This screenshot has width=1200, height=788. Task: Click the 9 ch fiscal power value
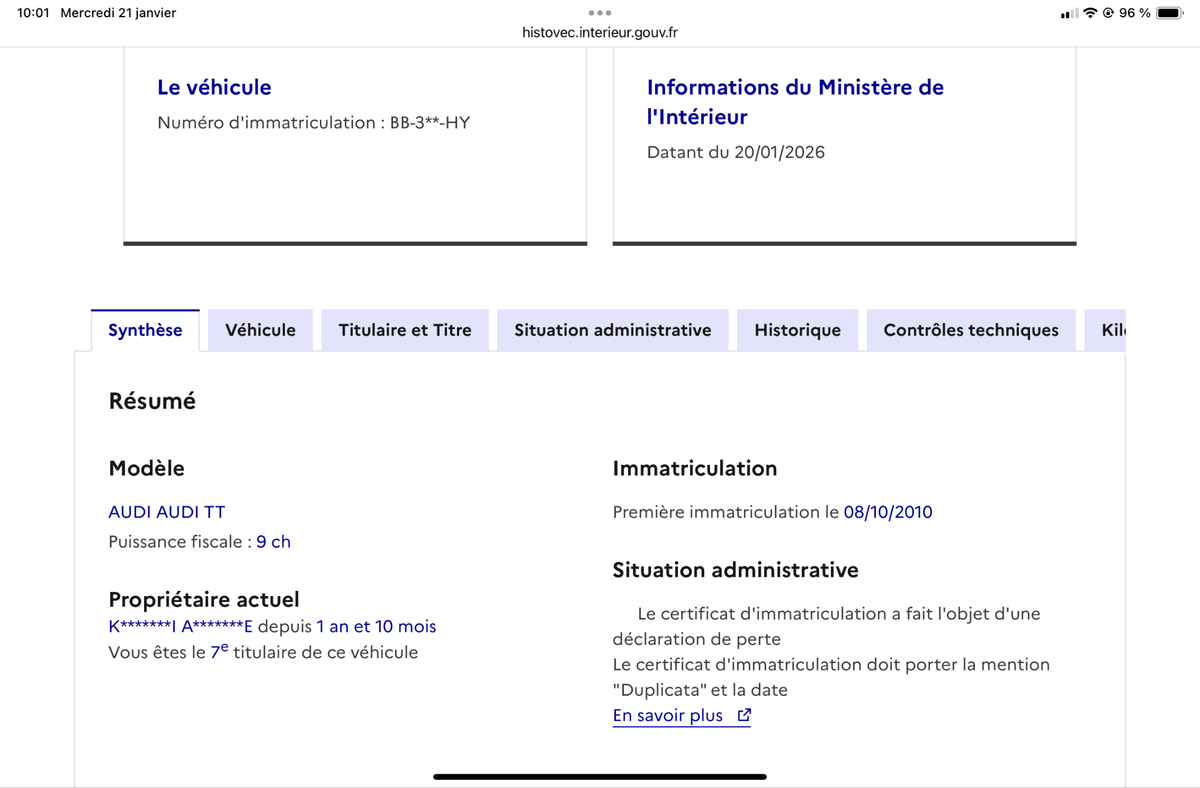pos(273,542)
